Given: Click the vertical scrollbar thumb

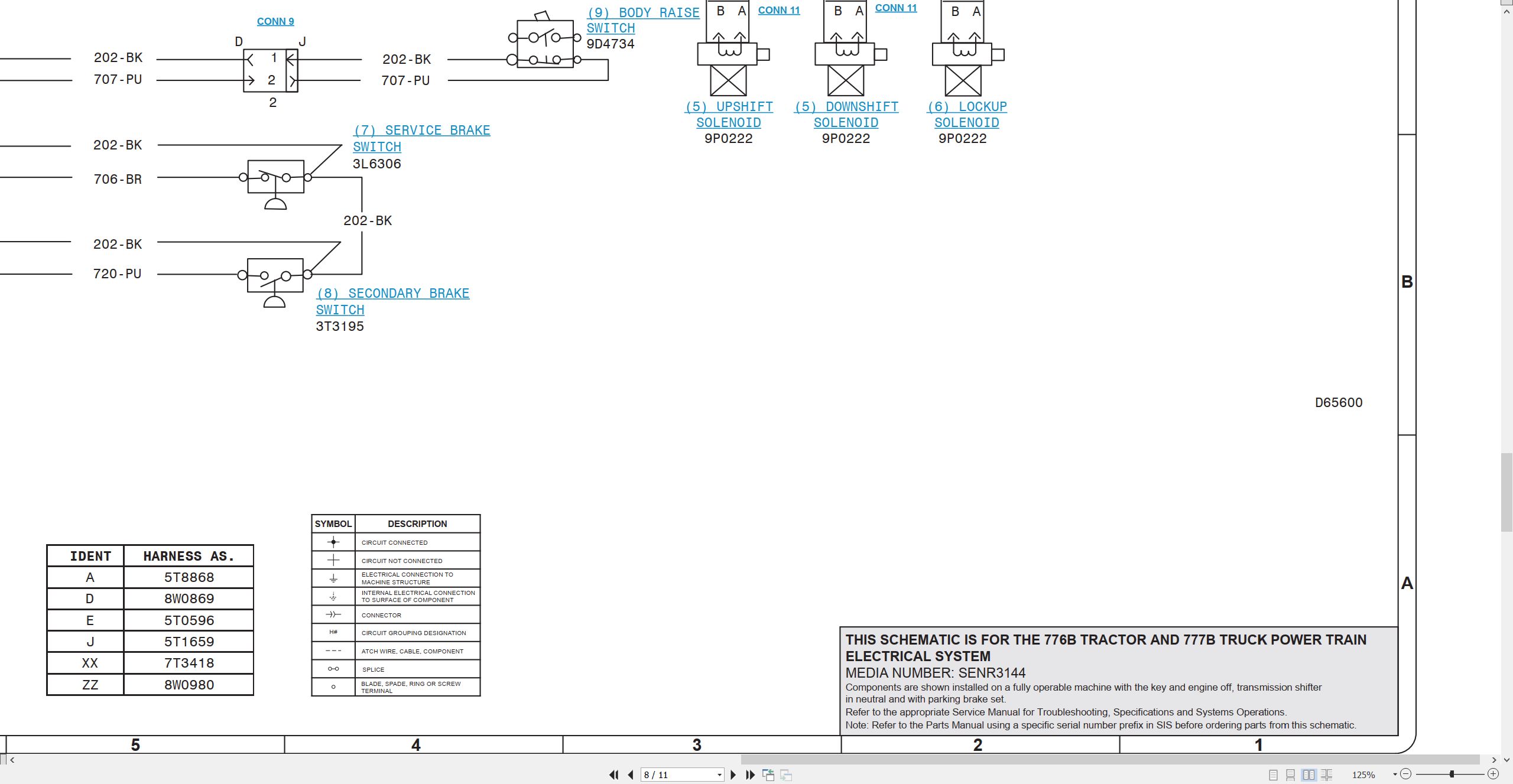Looking at the screenshot, I should tap(1507, 492).
